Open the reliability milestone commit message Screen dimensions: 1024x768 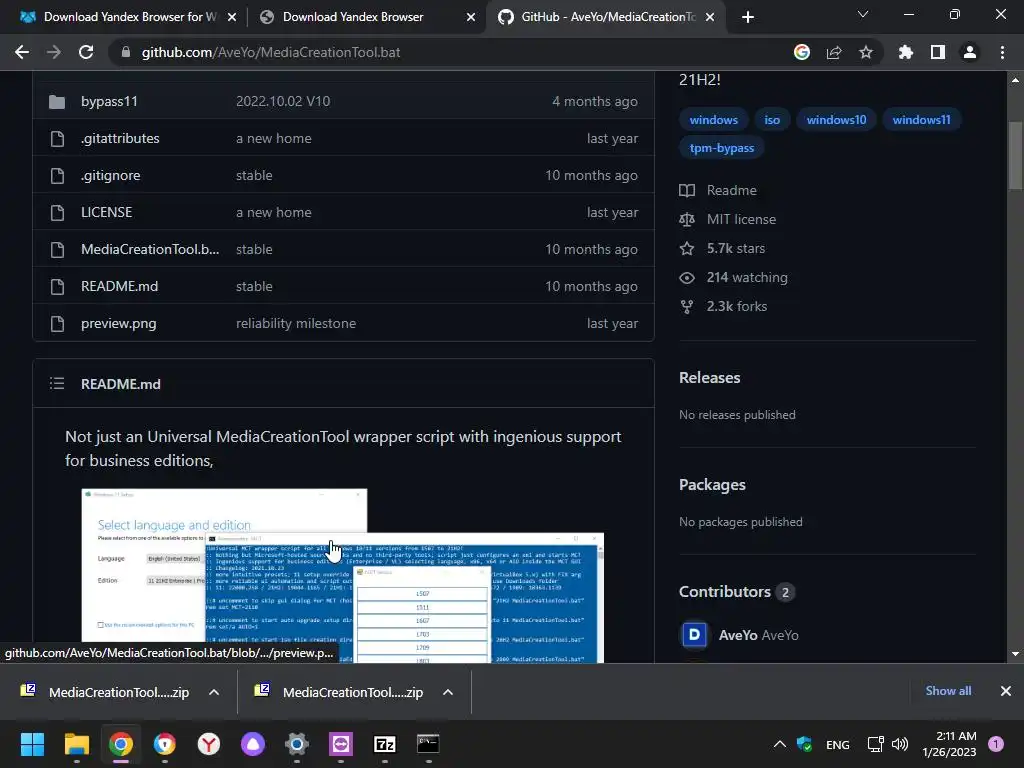[x=296, y=323]
